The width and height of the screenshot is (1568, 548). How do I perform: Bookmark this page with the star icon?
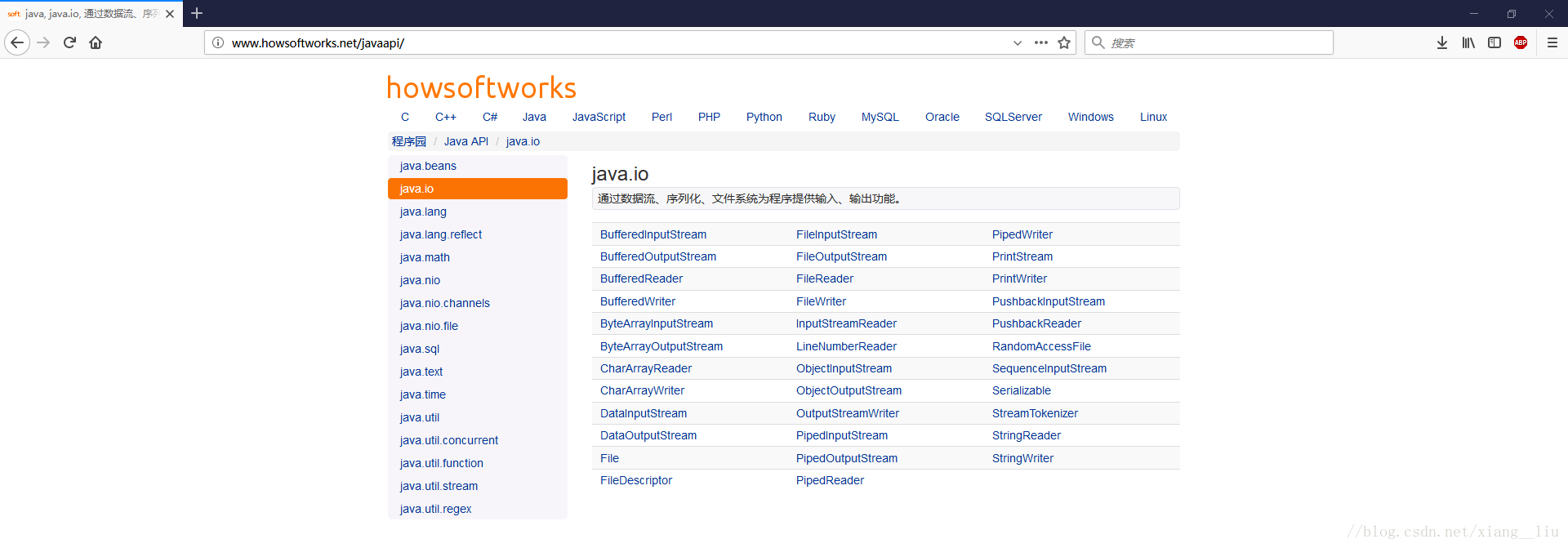point(1064,42)
